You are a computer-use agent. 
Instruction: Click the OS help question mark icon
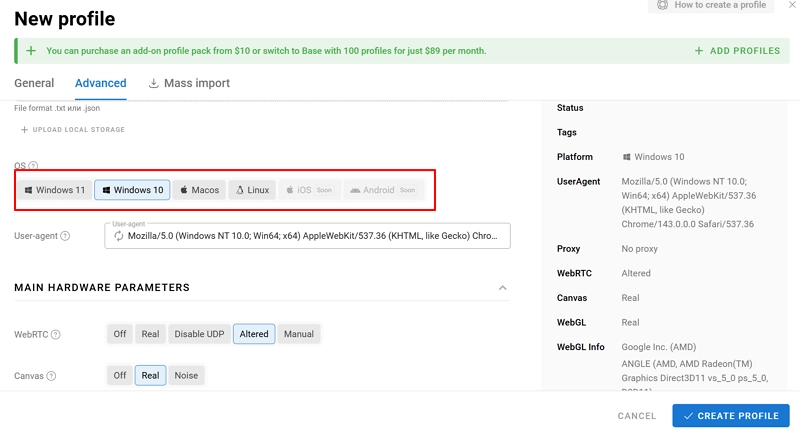[33, 166]
